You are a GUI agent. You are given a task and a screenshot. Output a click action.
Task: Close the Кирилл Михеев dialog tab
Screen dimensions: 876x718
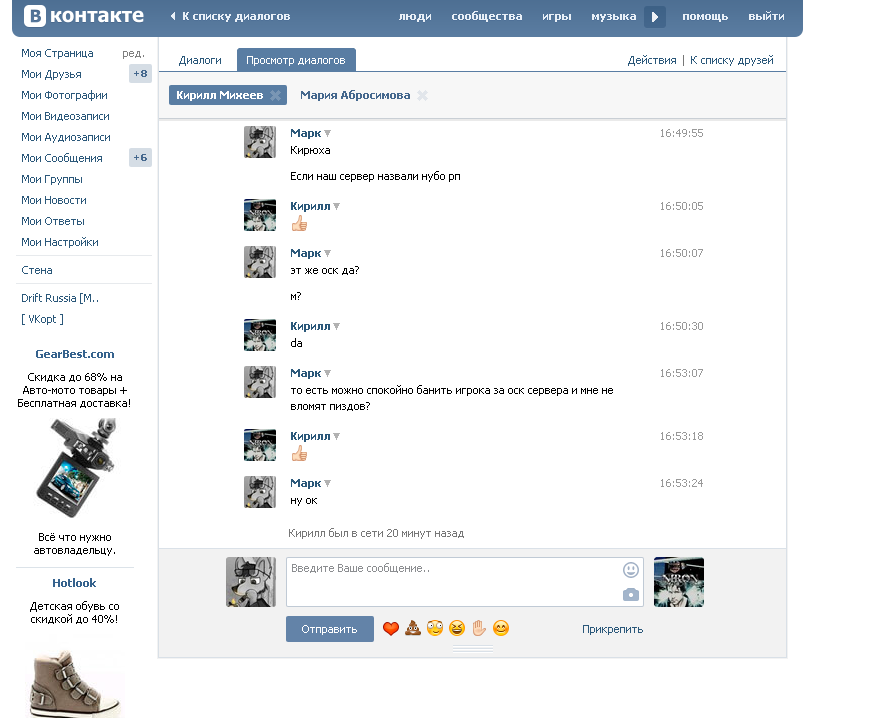click(x=275, y=95)
